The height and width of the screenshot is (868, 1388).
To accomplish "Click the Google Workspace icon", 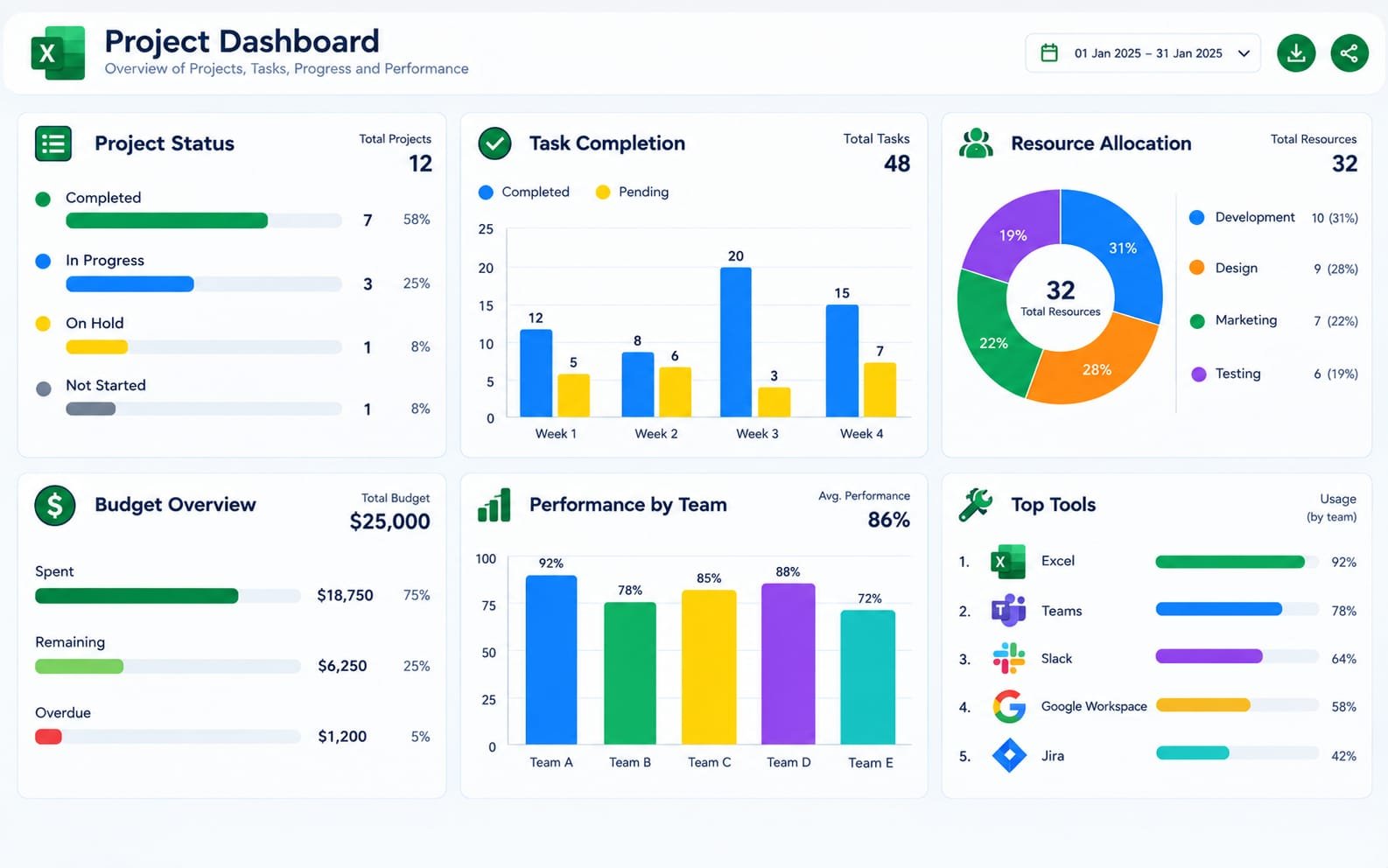I will pos(1008,706).
